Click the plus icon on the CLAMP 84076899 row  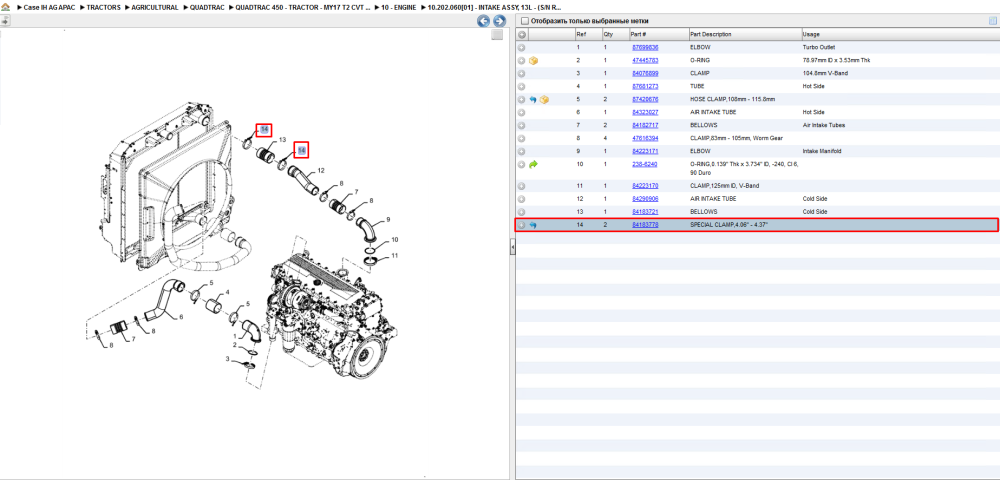pyautogui.click(x=522, y=73)
